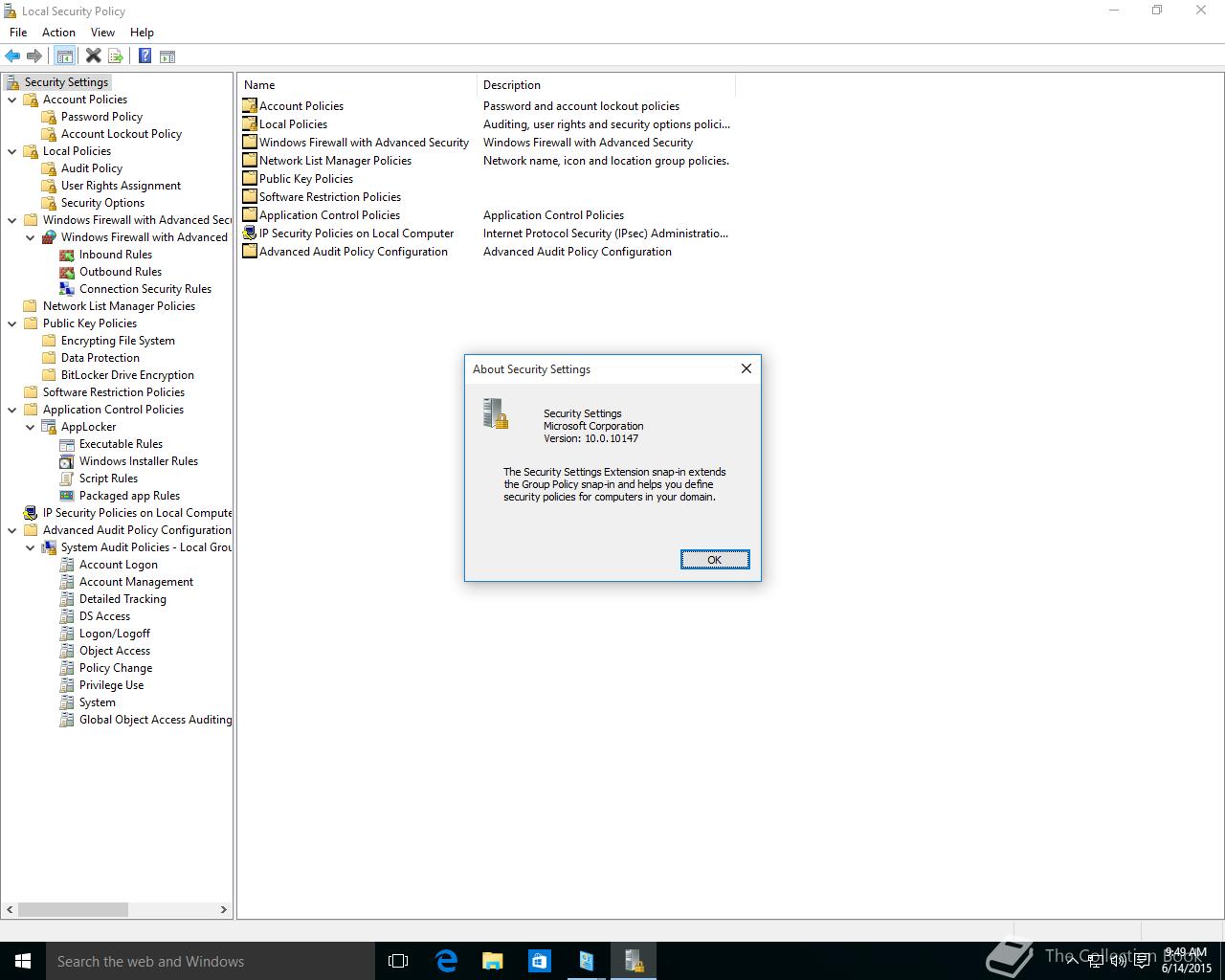The image size is (1225, 980).
Task: Select Software Restriction Policies in the tree
Action: [113, 392]
